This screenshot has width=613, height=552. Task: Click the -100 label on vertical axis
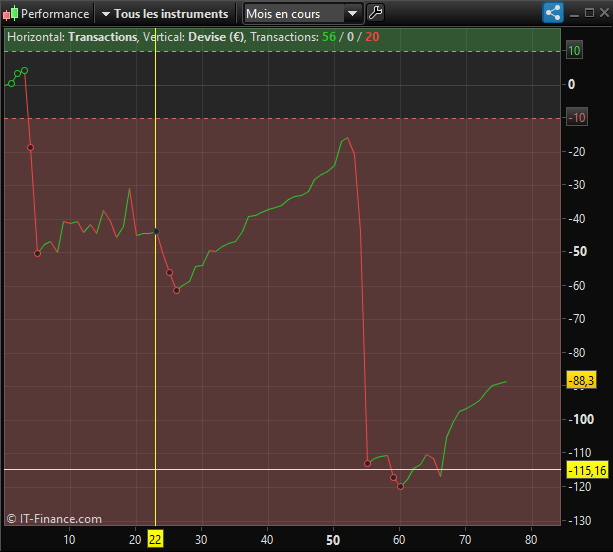click(581, 419)
